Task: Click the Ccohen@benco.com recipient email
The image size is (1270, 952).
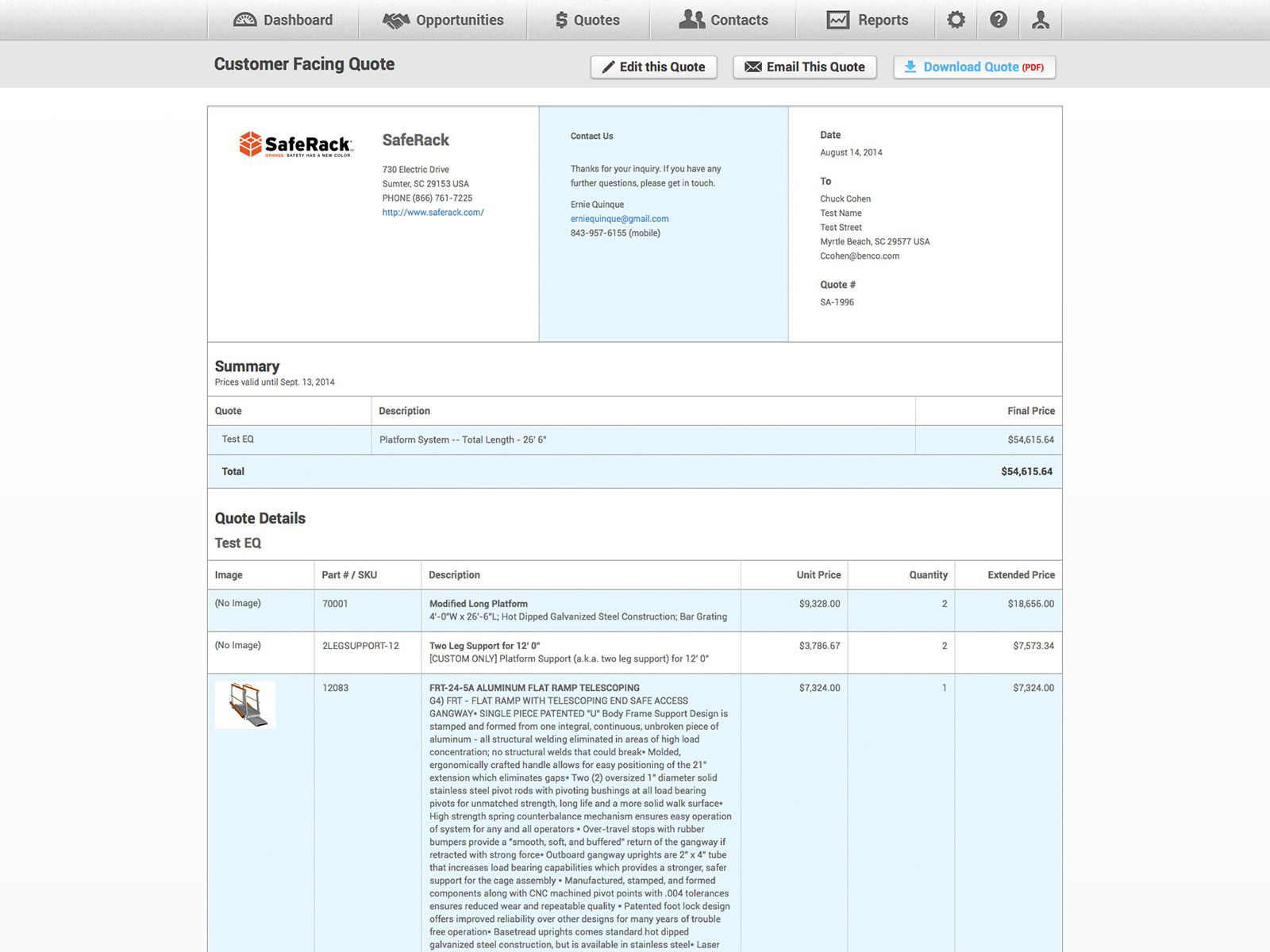Action: coord(860,256)
